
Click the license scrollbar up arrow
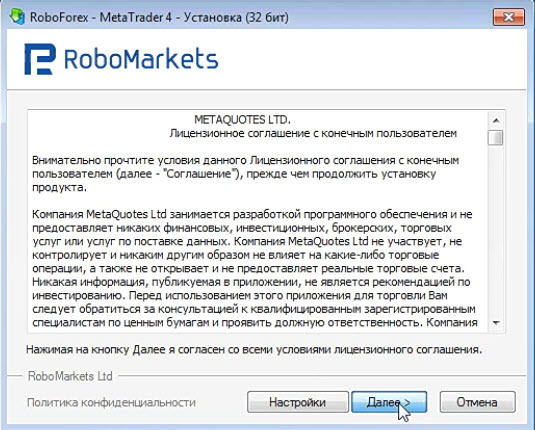[x=496, y=120]
